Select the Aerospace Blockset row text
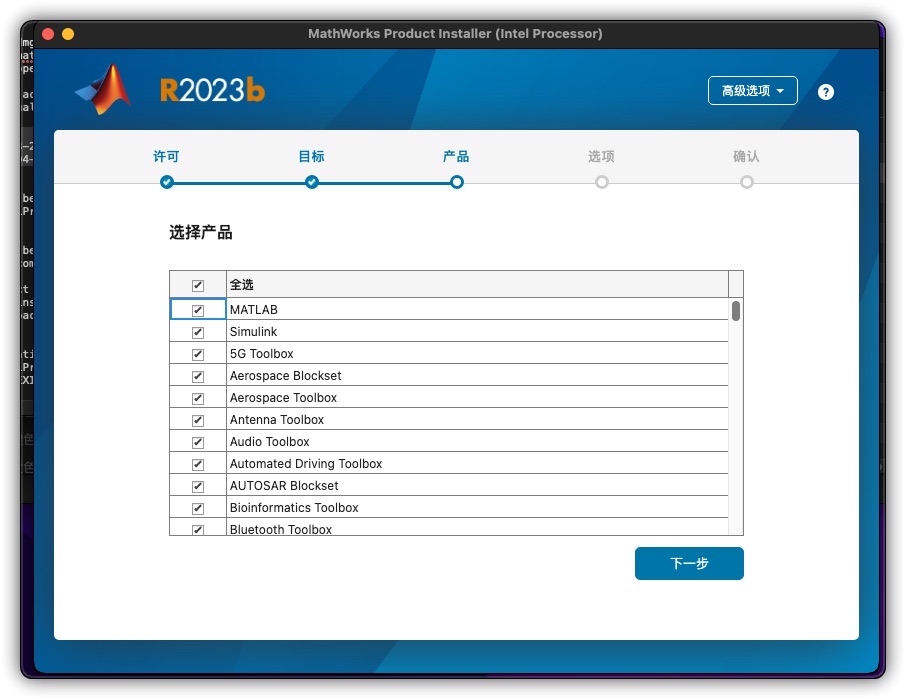Screen dimensions: 906x699 tap(285, 375)
